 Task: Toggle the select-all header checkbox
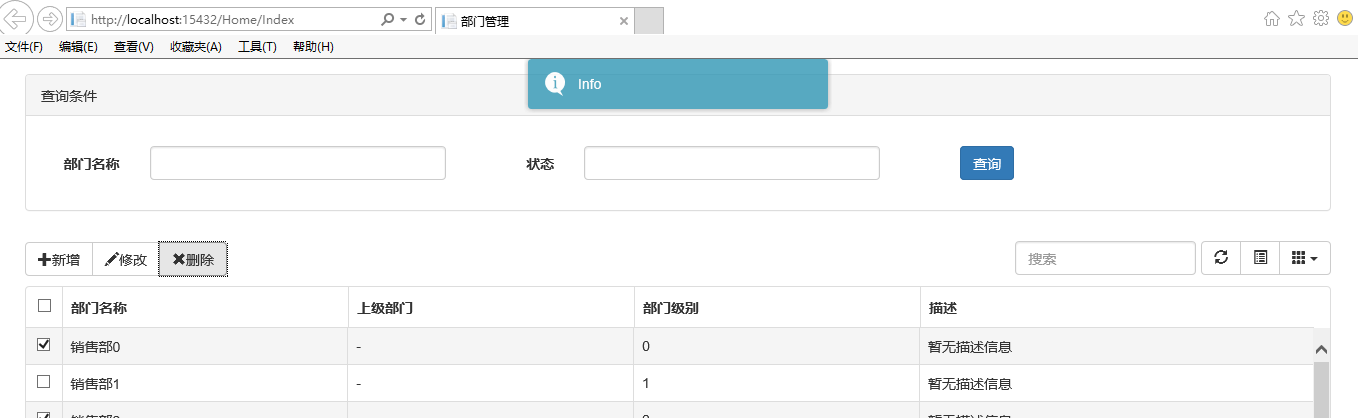[x=44, y=306]
